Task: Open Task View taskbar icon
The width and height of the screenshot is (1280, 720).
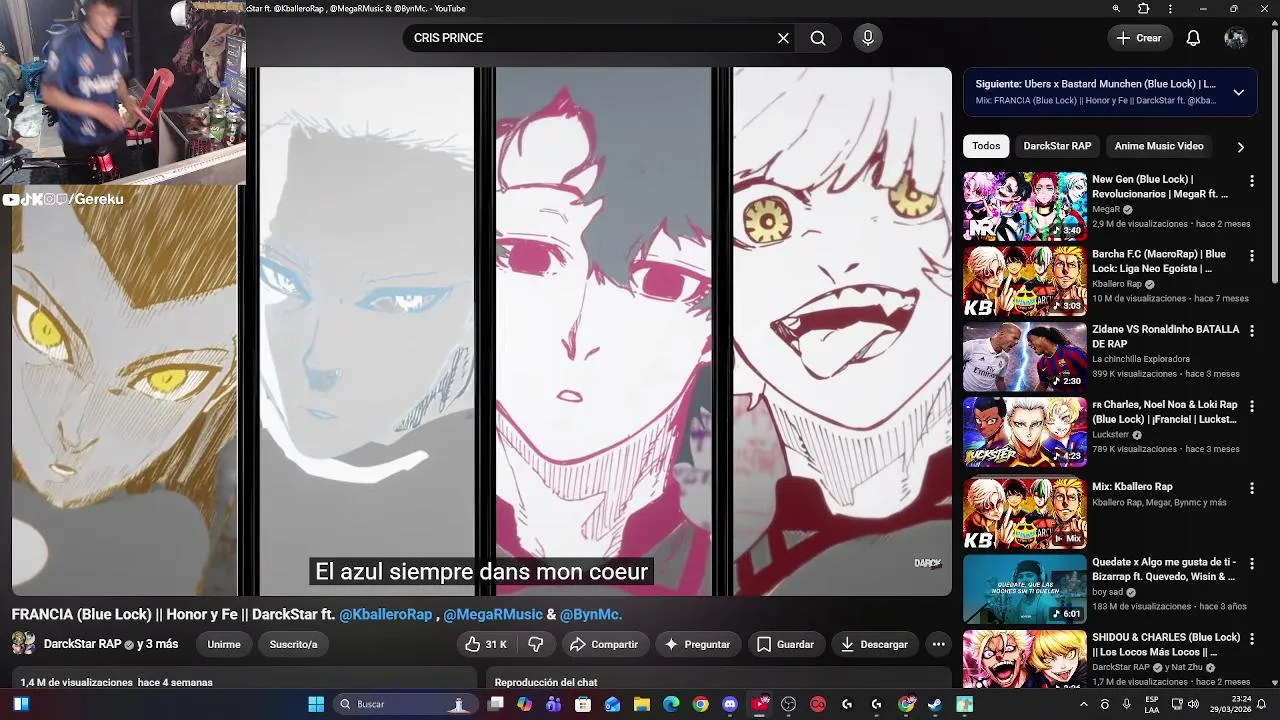Action: [495, 704]
